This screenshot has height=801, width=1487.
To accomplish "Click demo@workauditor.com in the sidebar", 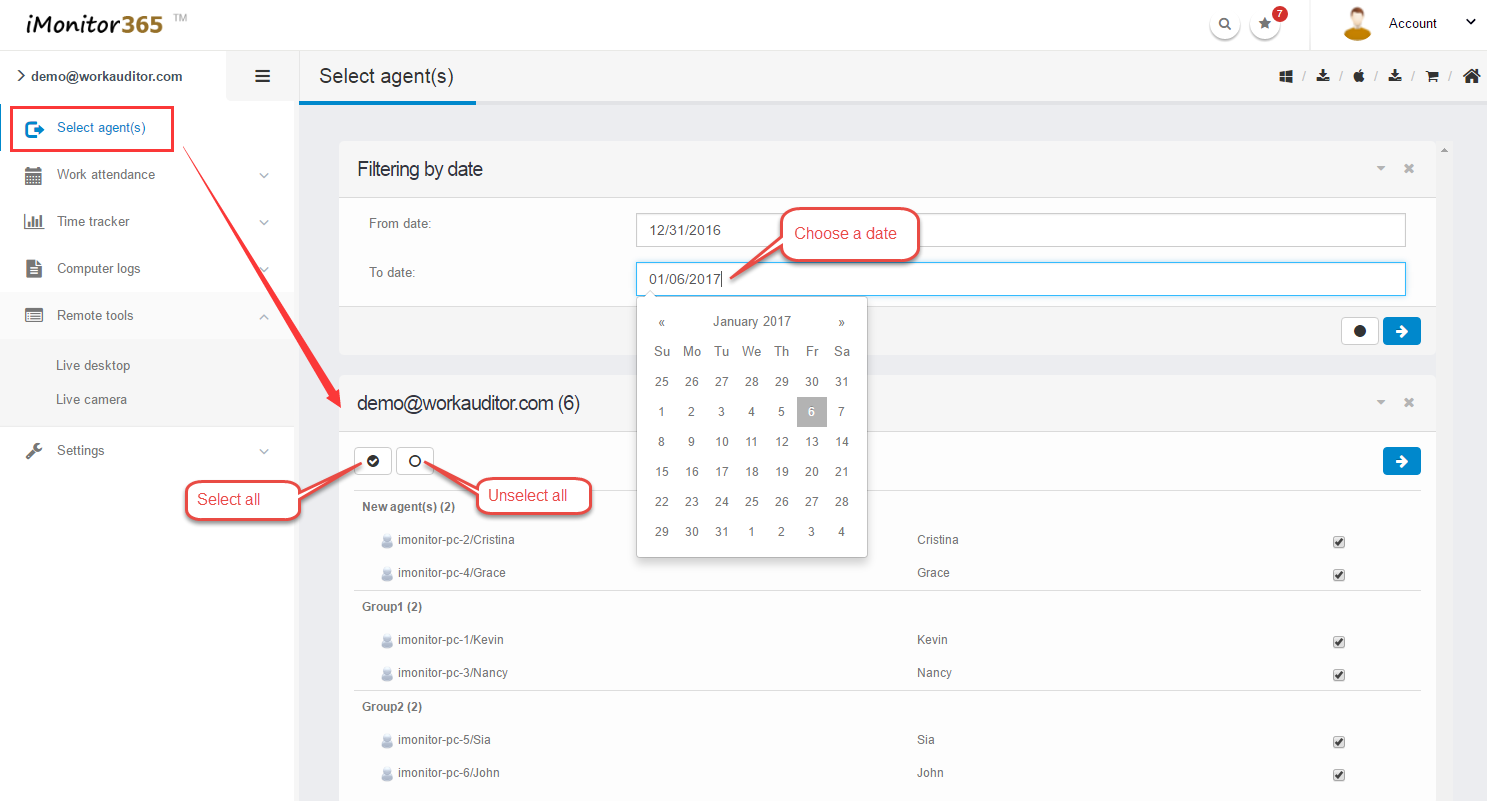I will click(106, 76).
